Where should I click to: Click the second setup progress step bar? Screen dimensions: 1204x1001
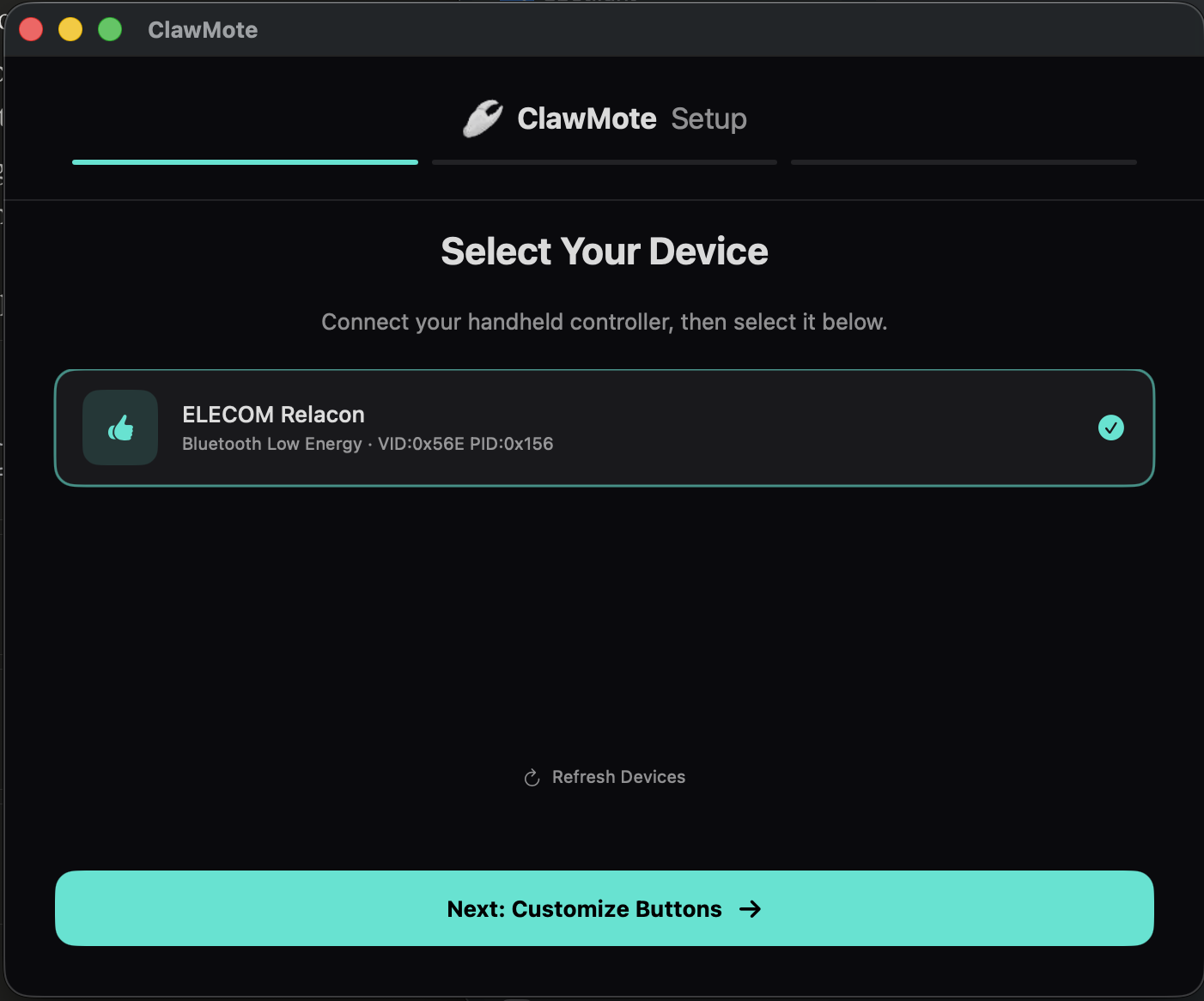(x=605, y=162)
